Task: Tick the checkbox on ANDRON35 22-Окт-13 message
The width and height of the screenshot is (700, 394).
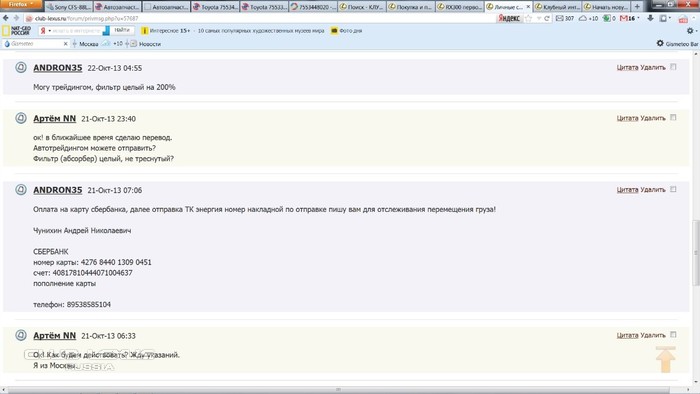Action: tap(673, 67)
